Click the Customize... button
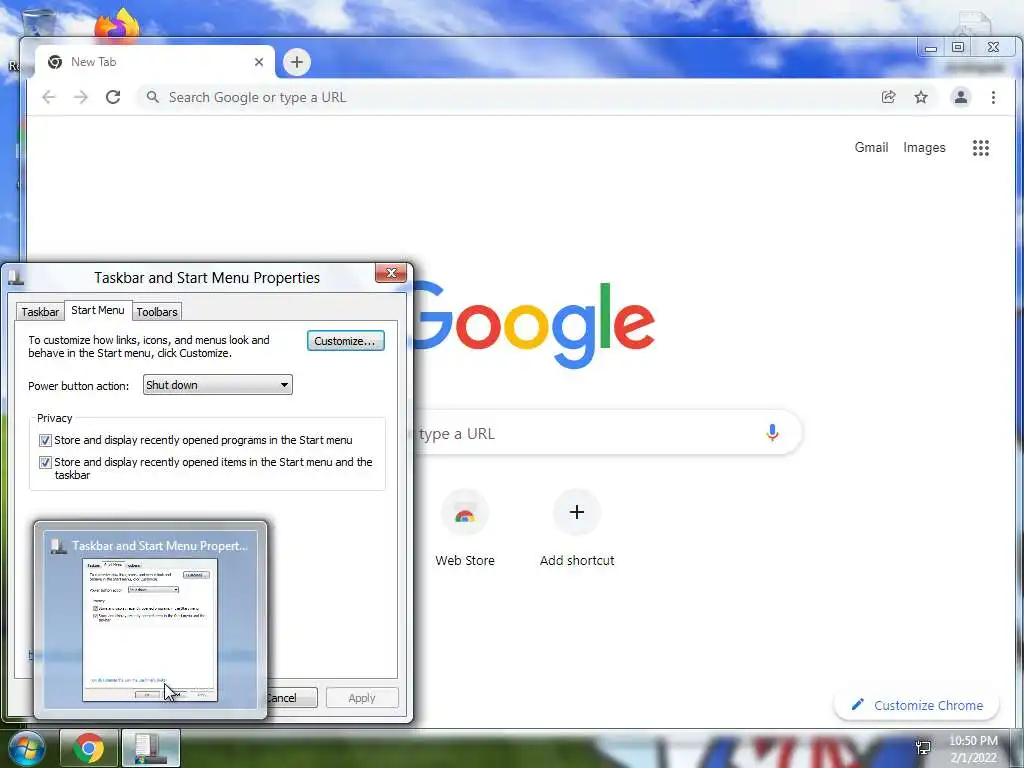Screen dimensions: 1024x768 345,341
